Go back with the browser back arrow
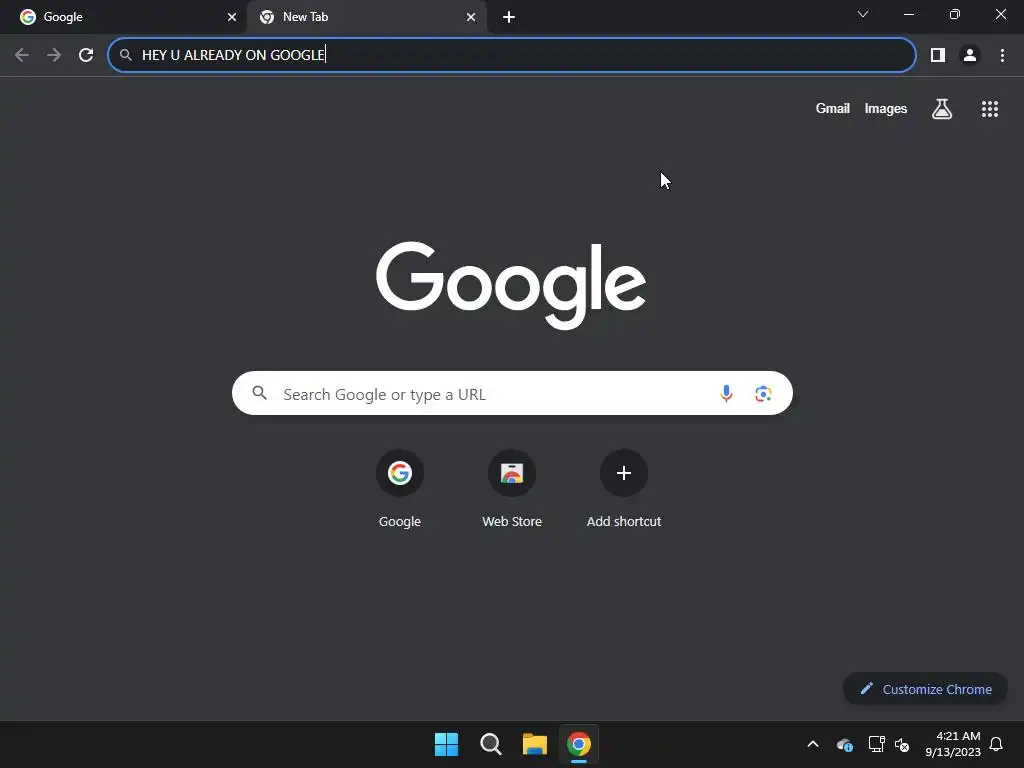Screen dimensions: 1024x768 click(22, 55)
